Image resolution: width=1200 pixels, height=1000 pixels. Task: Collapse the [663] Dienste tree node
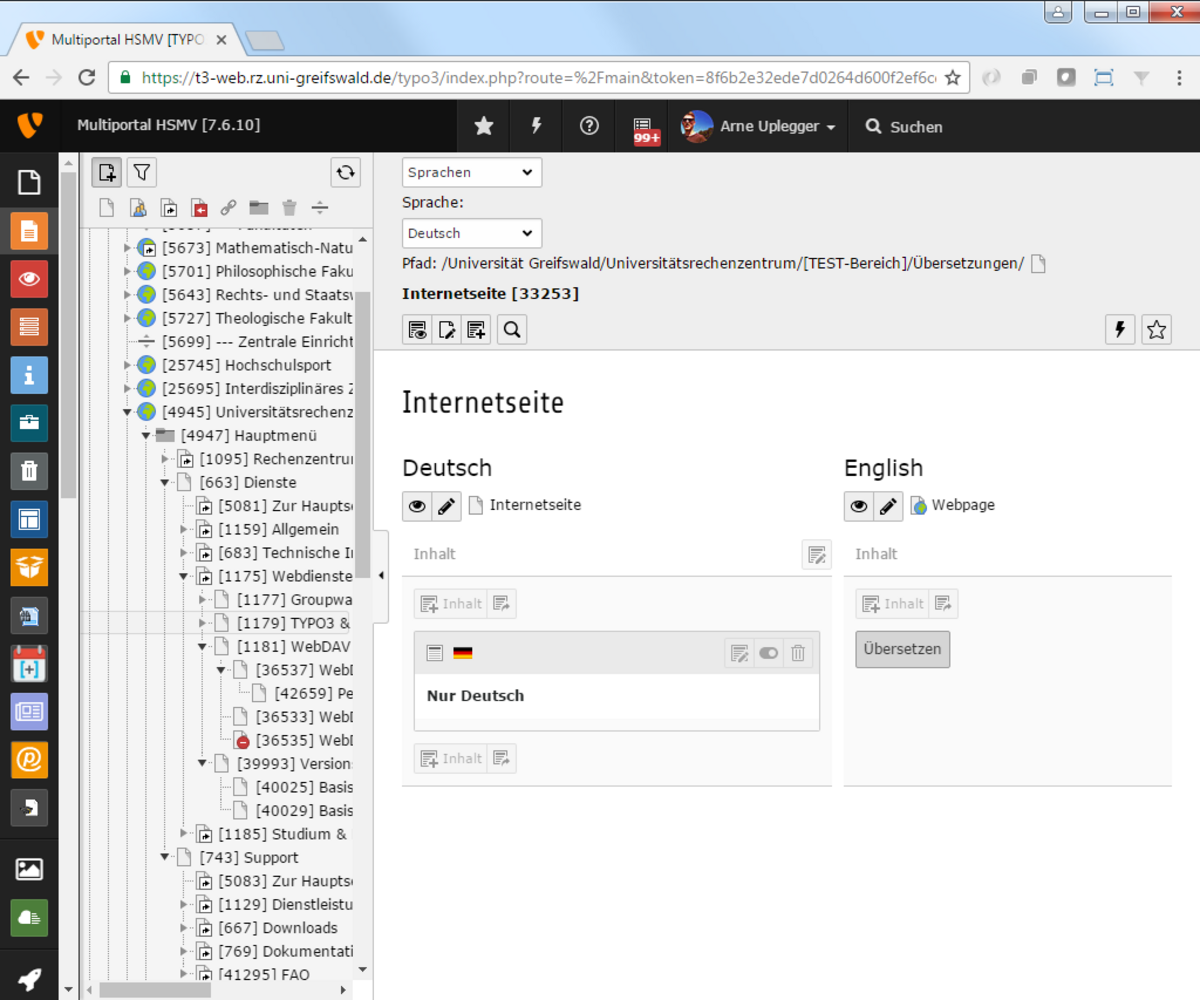(x=166, y=482)
